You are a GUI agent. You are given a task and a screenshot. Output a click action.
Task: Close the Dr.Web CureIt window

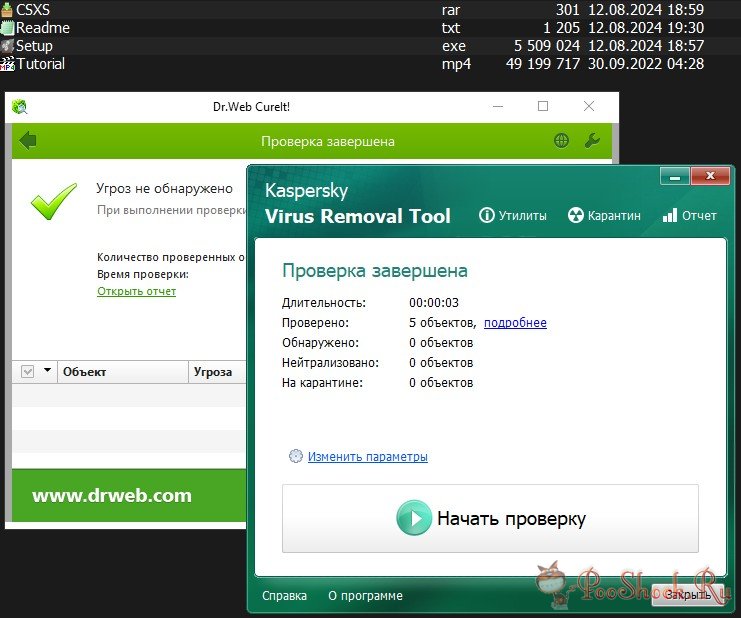click(589, 106)
